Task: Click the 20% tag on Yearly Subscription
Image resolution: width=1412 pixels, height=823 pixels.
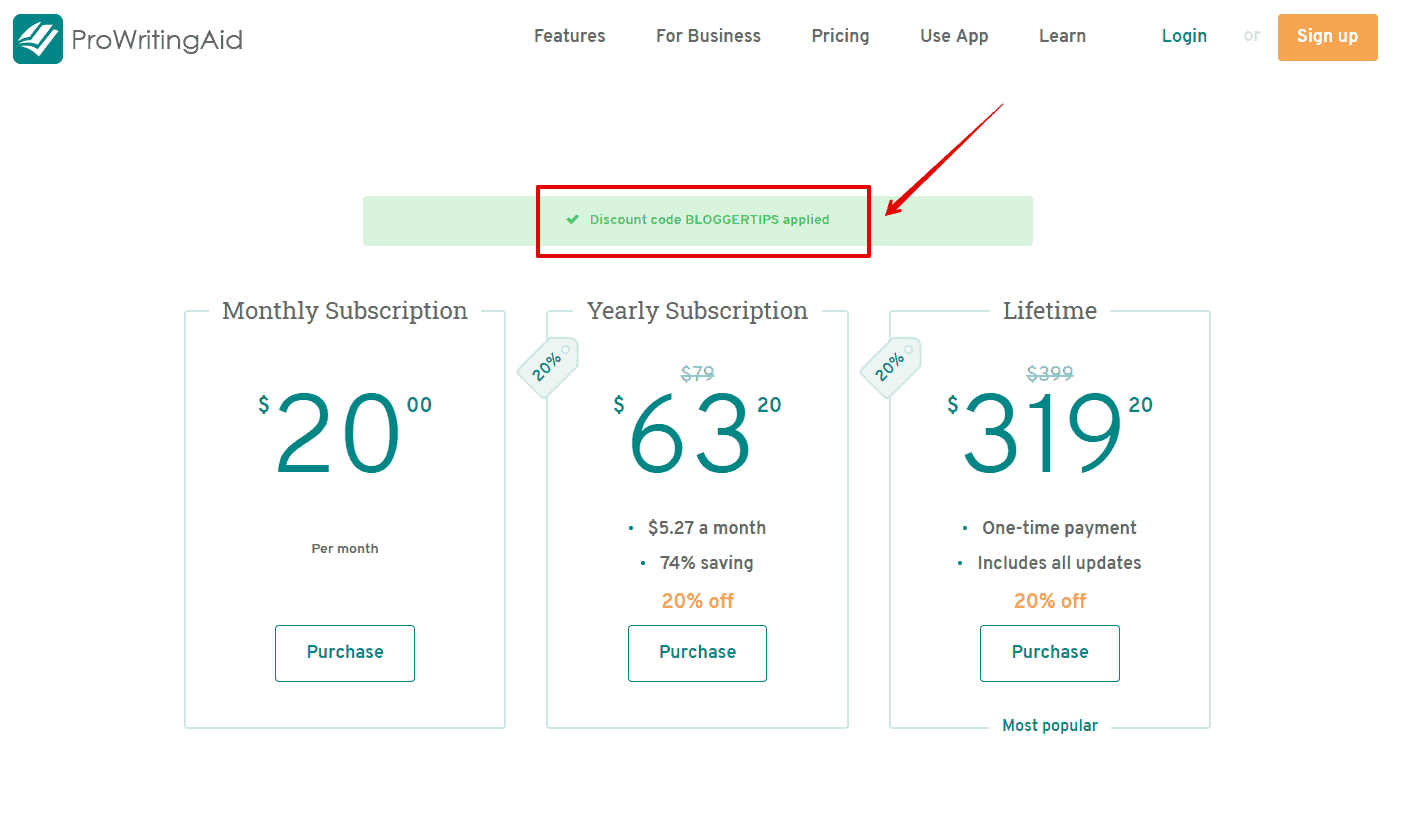Action: click(x=548, y=368)
